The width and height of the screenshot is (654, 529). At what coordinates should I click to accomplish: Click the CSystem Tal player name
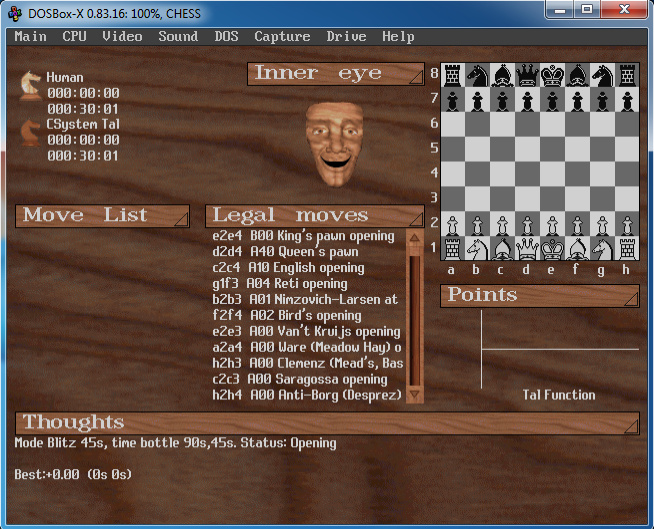[83, 124]
